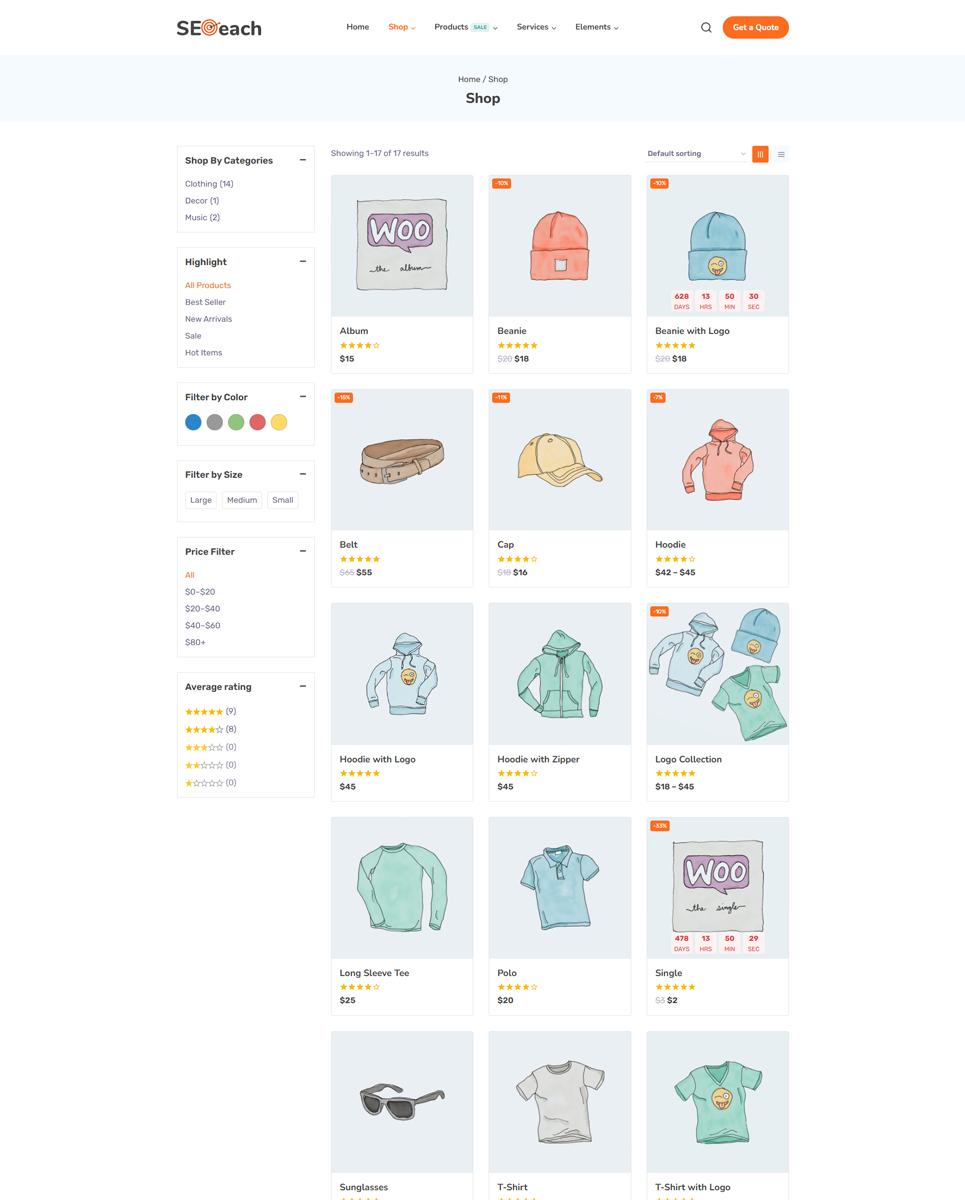Toggle the Small size filter

tap(283, 500)
